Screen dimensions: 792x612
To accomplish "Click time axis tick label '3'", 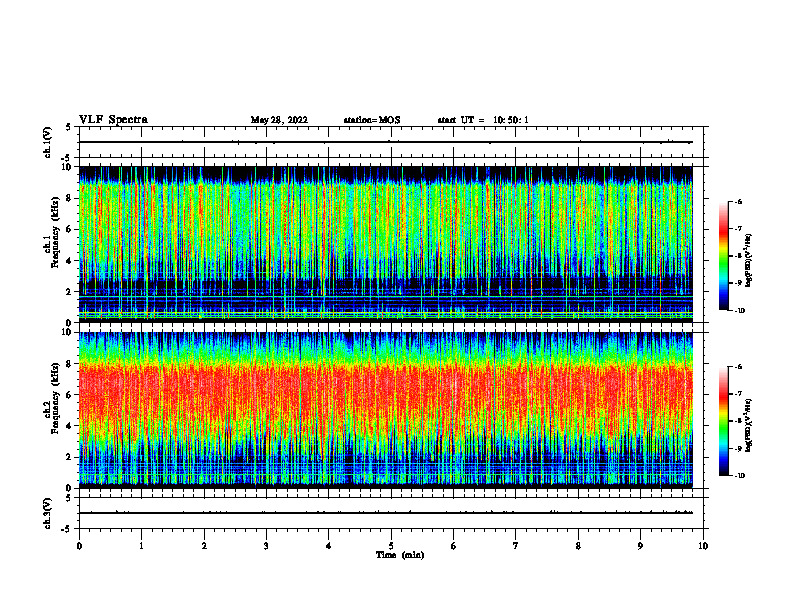I will (266, 546).
